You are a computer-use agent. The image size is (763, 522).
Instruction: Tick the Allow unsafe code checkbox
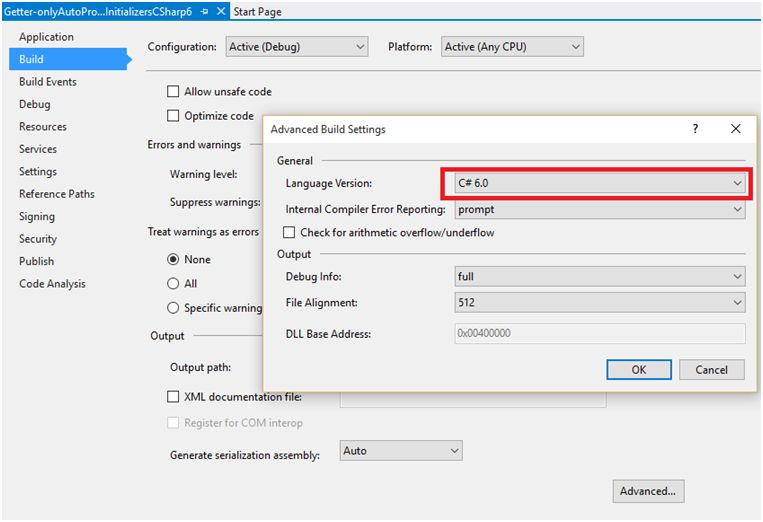[174, 92]
